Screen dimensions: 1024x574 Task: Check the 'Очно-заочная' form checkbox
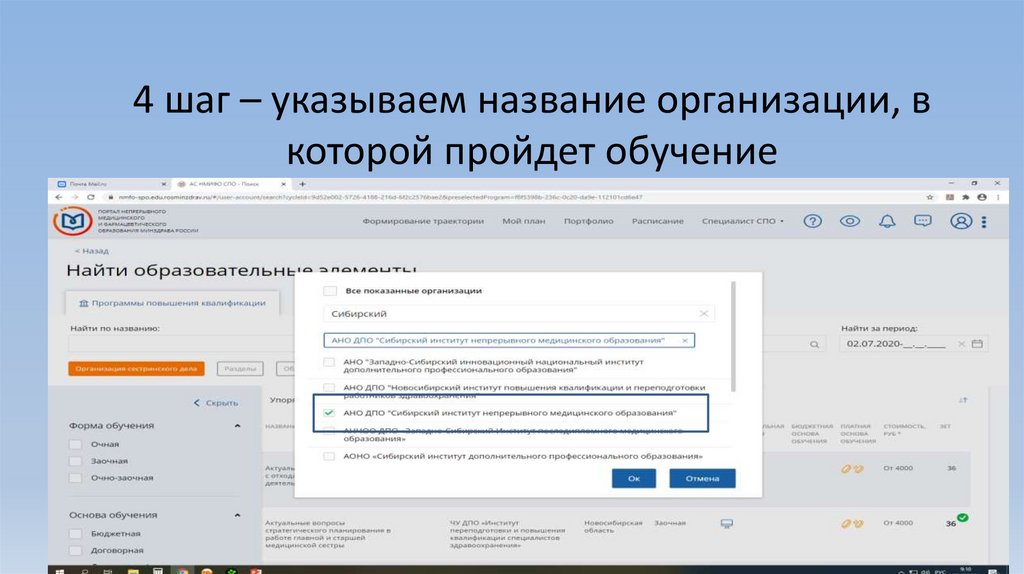(76, 478)
